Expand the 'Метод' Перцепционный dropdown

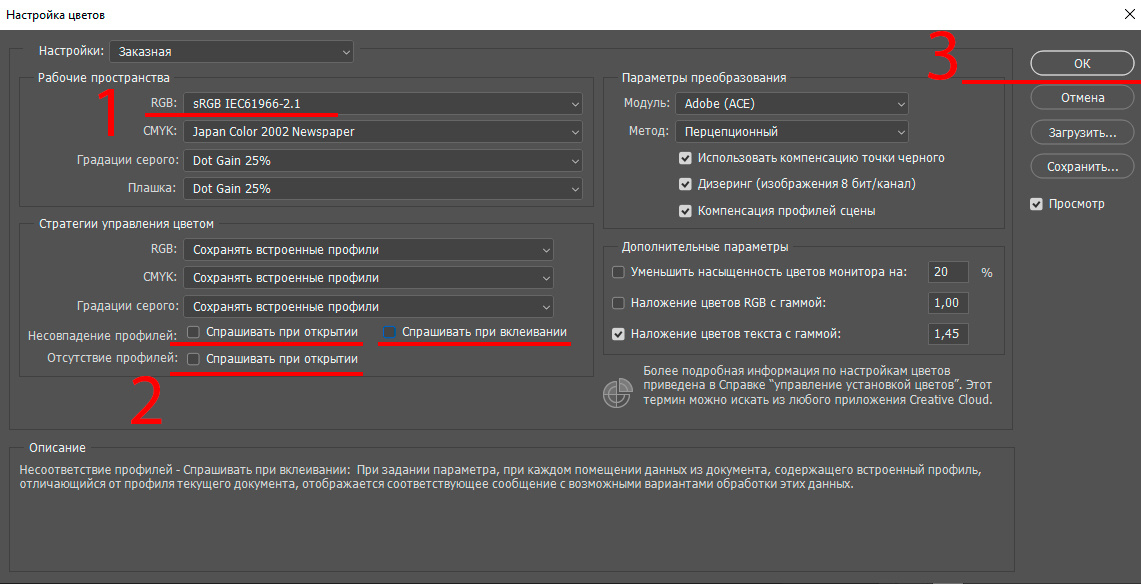[791, 131]
